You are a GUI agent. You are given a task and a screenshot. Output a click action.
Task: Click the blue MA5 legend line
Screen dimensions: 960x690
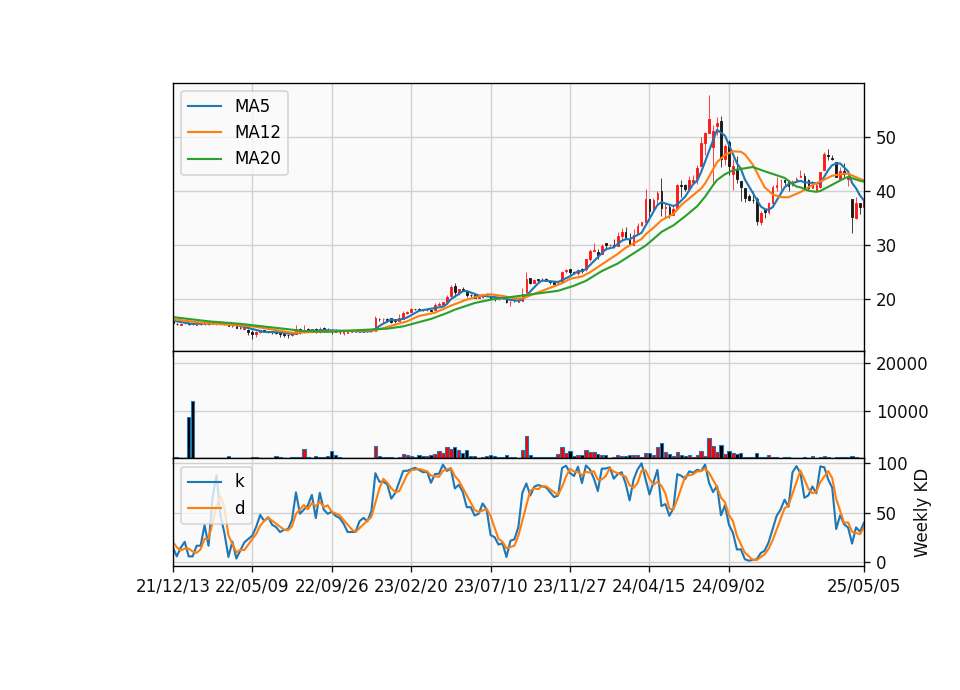click(x=204, y=106)
